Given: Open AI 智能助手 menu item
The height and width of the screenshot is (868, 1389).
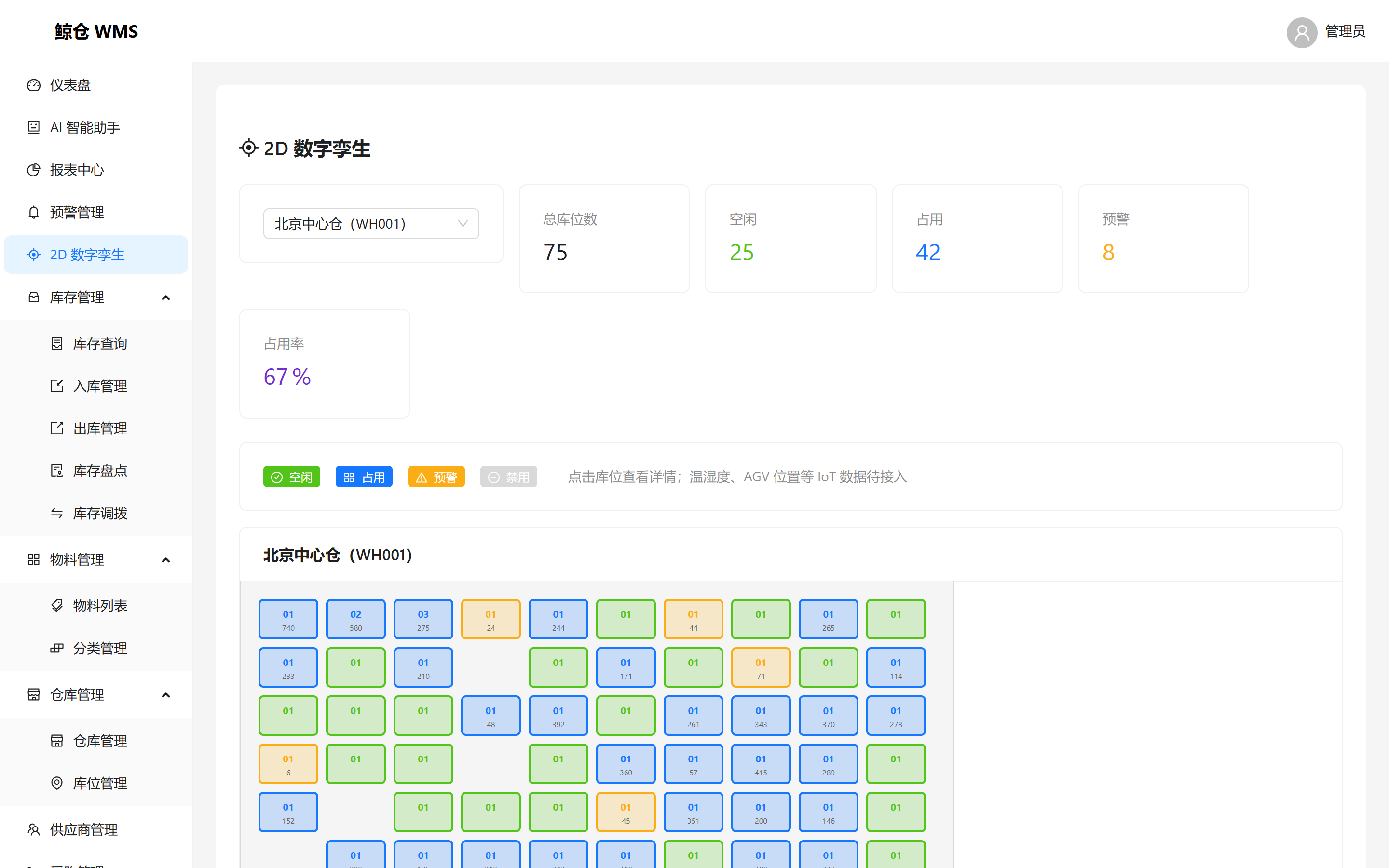Looking at the screenshot, I should pyautogui.click(x=96, y=127).
